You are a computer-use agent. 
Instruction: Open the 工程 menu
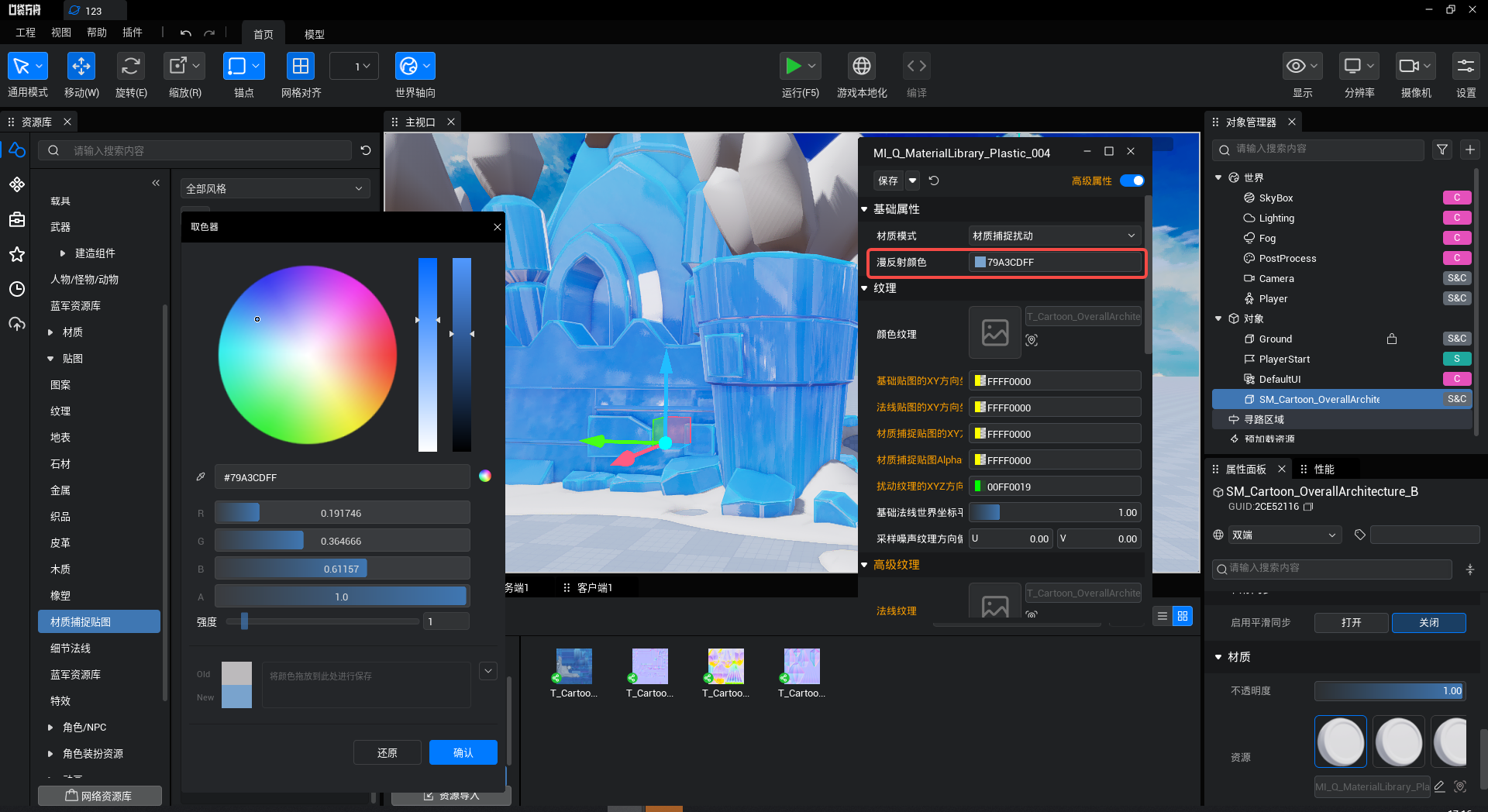tap(26, 33)
